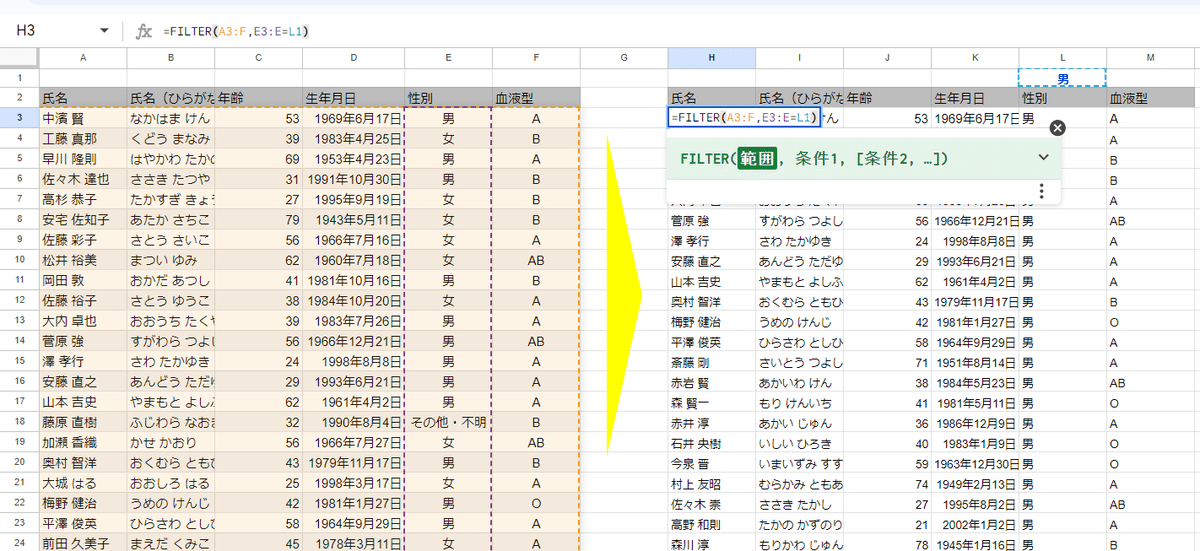Click the その他・不明 gender cell
This screenshot has height=551, width=1200.
point(448,422)
